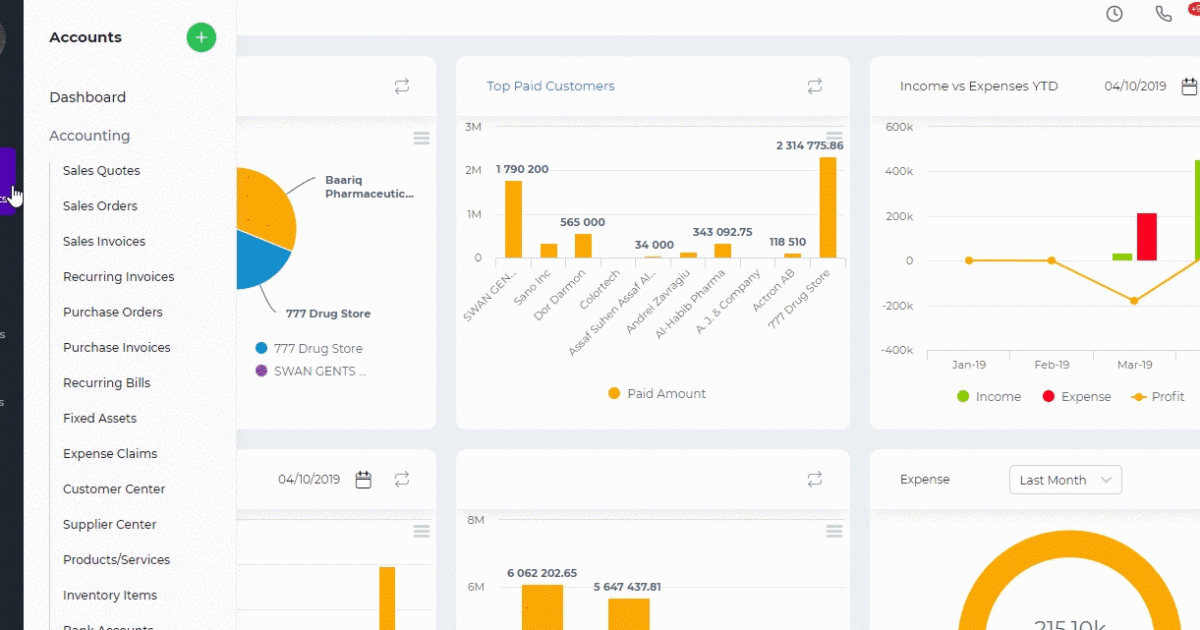Open Customer Center
This screenshot has height=630, width=1200.
114,489
